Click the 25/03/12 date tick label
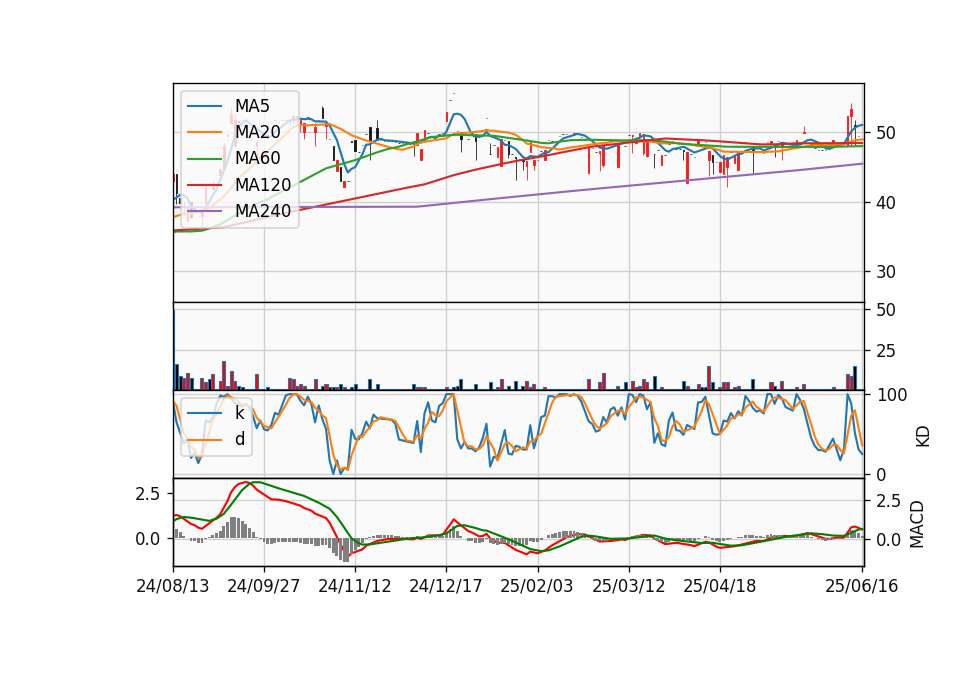The width and height of the screenshot is (960, 690). click(628, 586)
